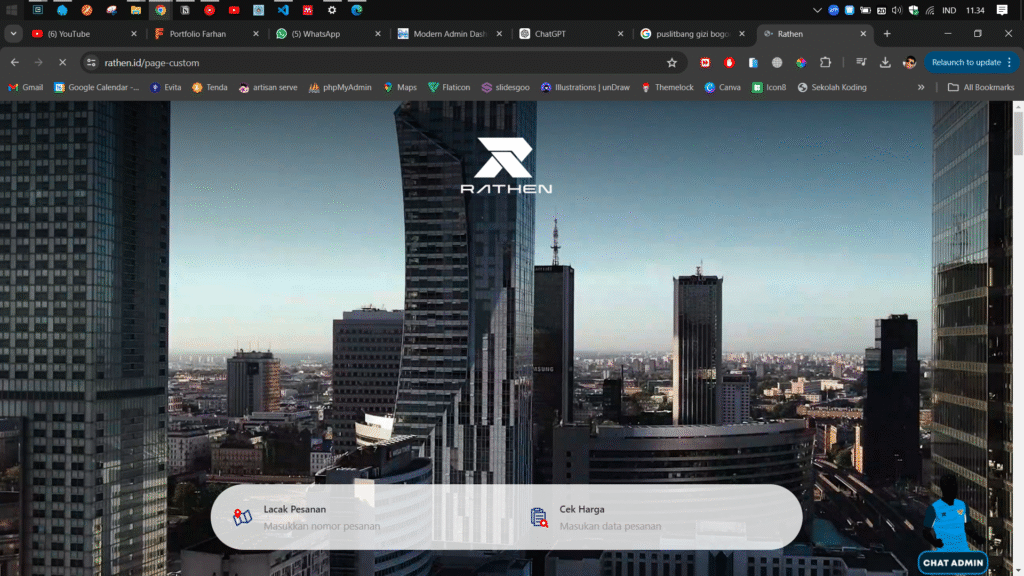This screenshot has height=576, width=1024.
Task: Click the Cek Harga document search icon
Action: (x=539, y=517)
